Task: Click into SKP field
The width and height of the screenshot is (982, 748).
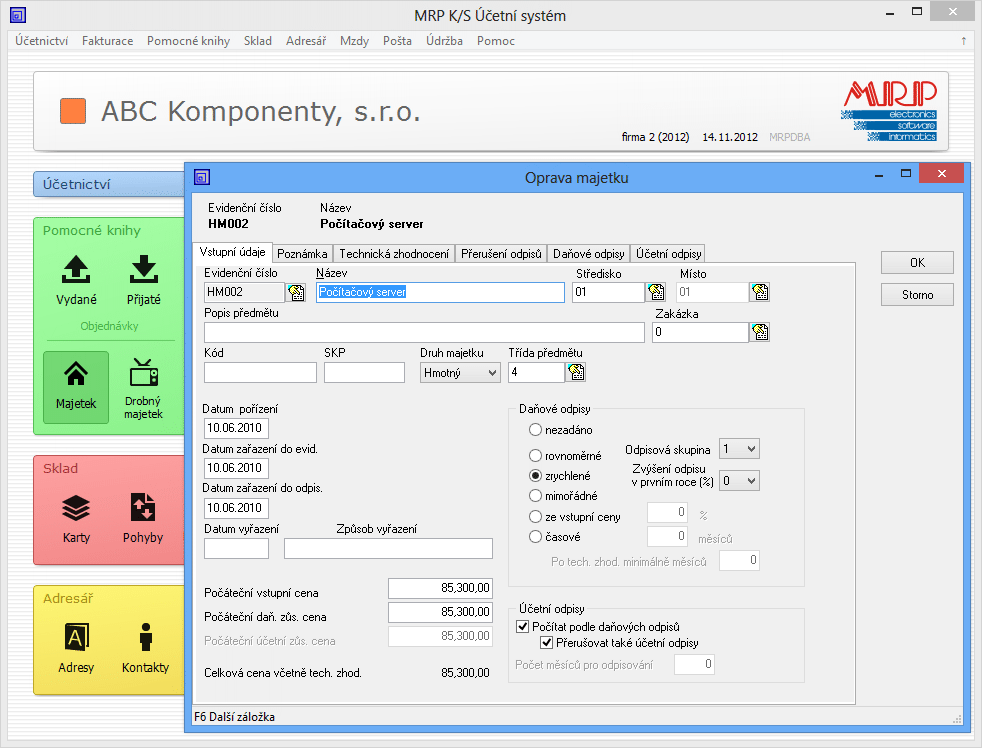Action: point(364,372)
